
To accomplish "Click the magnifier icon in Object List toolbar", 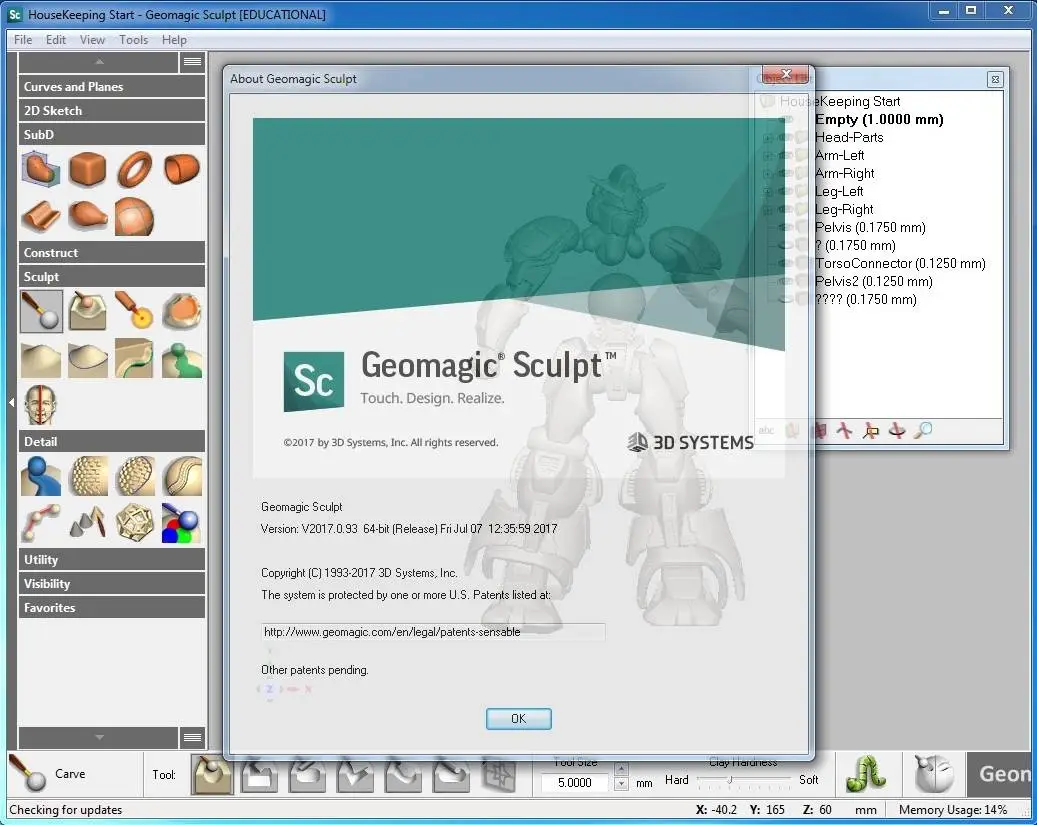I will (x=923, y=430).
